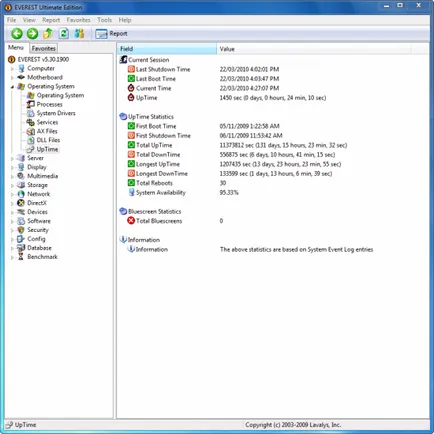
Task: Select DirectX in the sidebar tree
Action: pos(37,203)
